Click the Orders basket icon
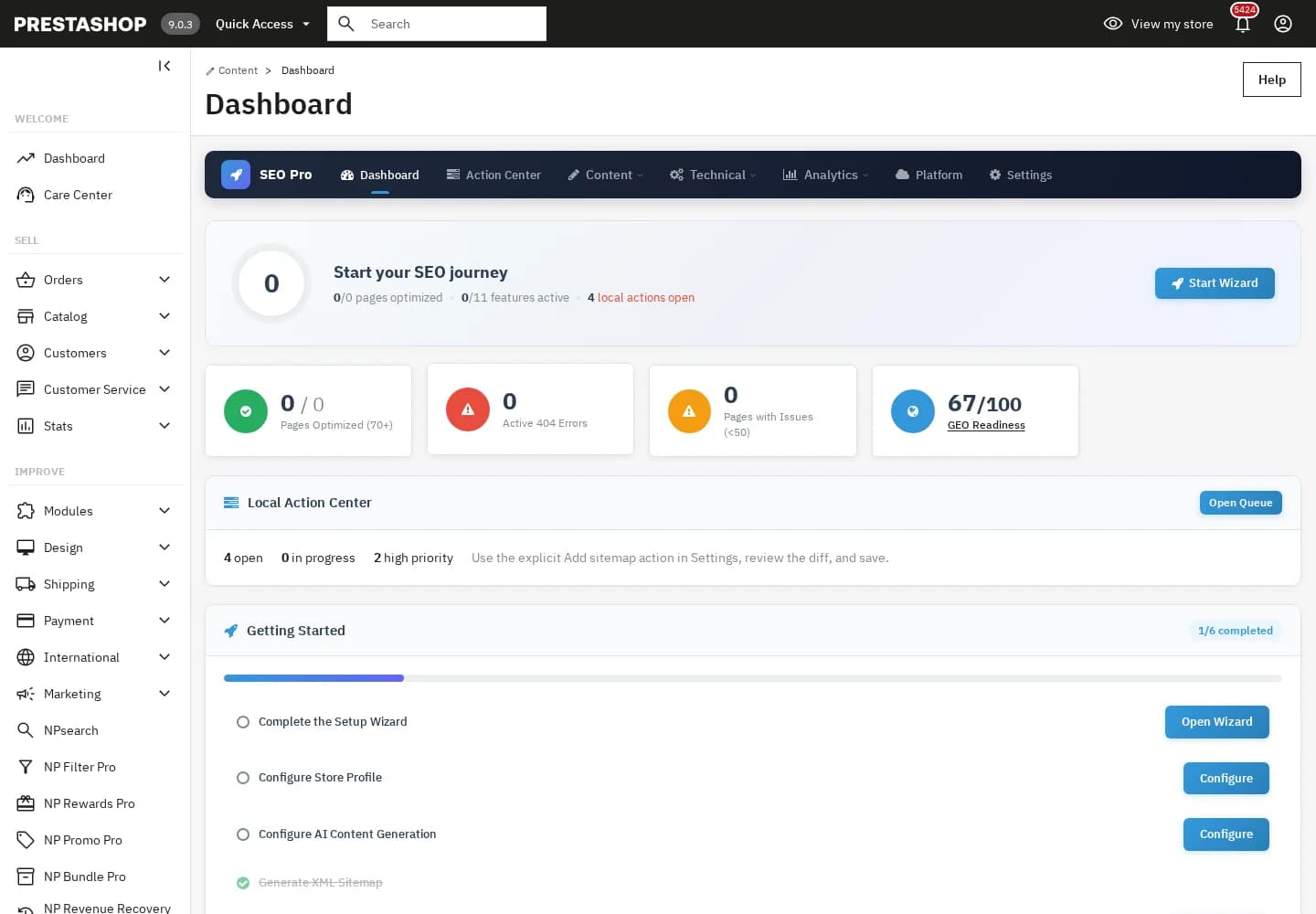 (x=26, y=280)
